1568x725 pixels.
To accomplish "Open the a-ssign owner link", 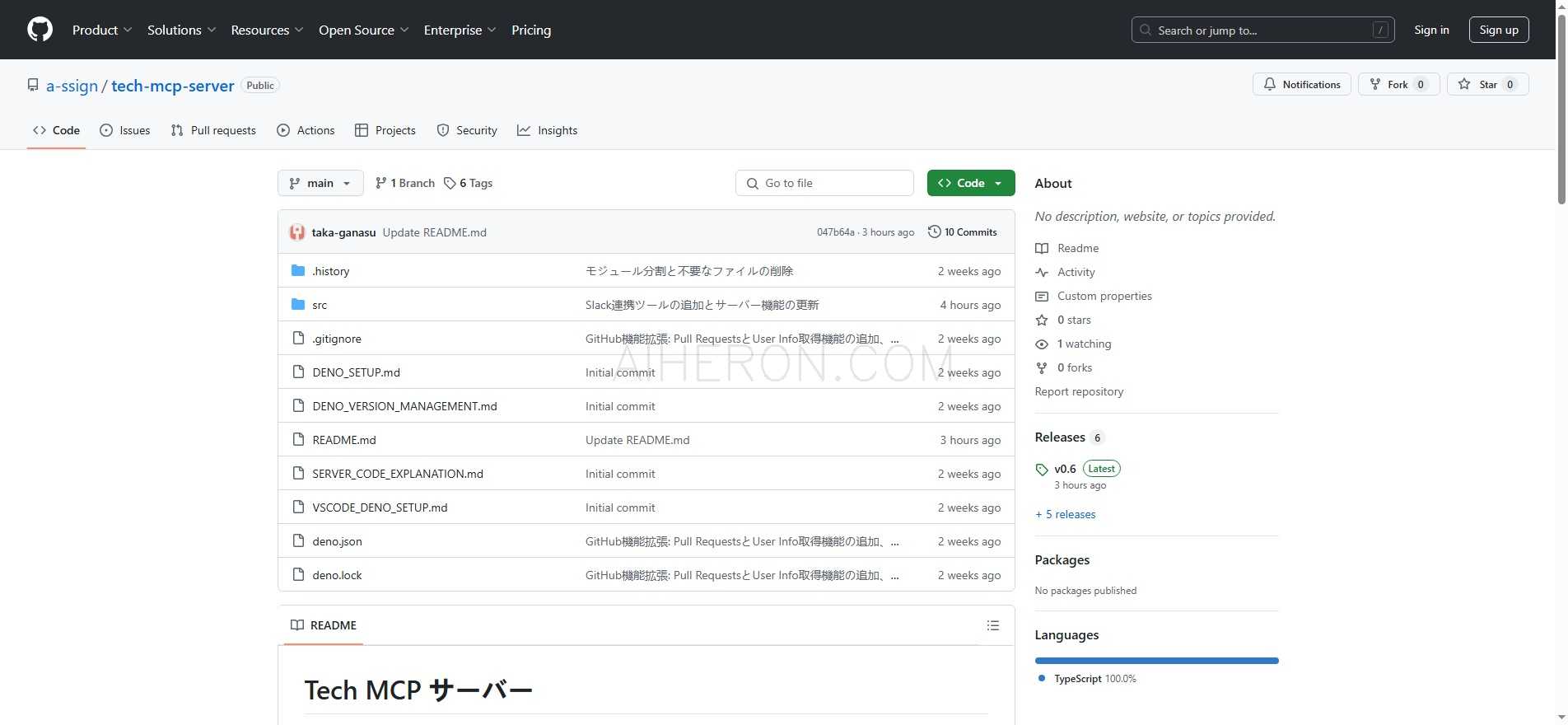I will pos(72,86).
